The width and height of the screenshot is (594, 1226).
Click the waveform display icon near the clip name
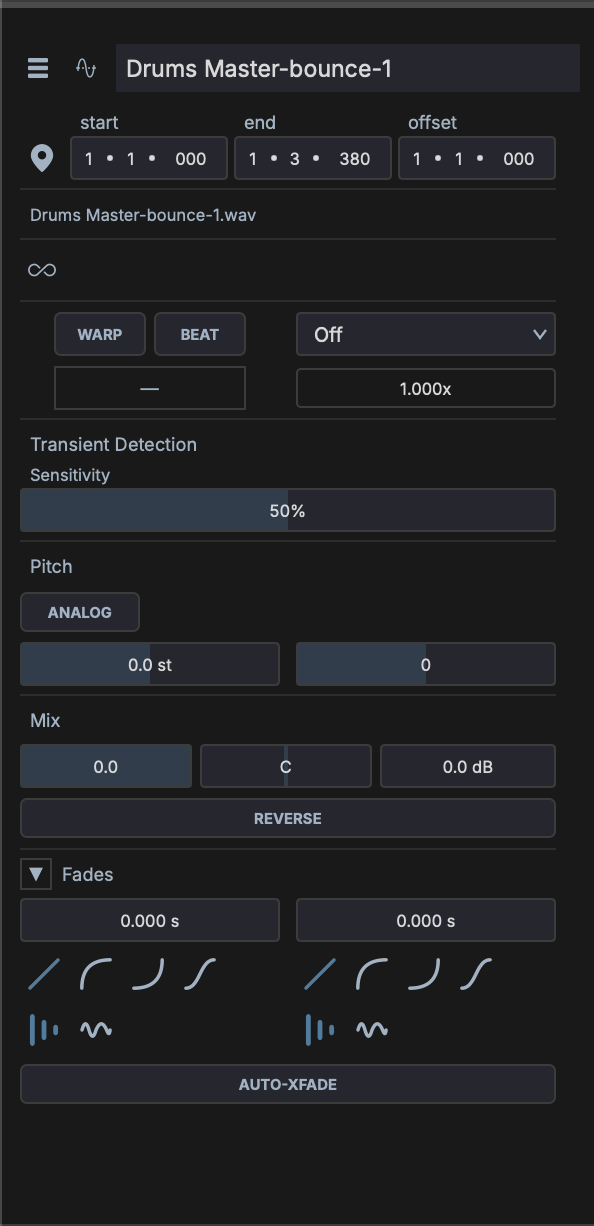tap(84, 69)
